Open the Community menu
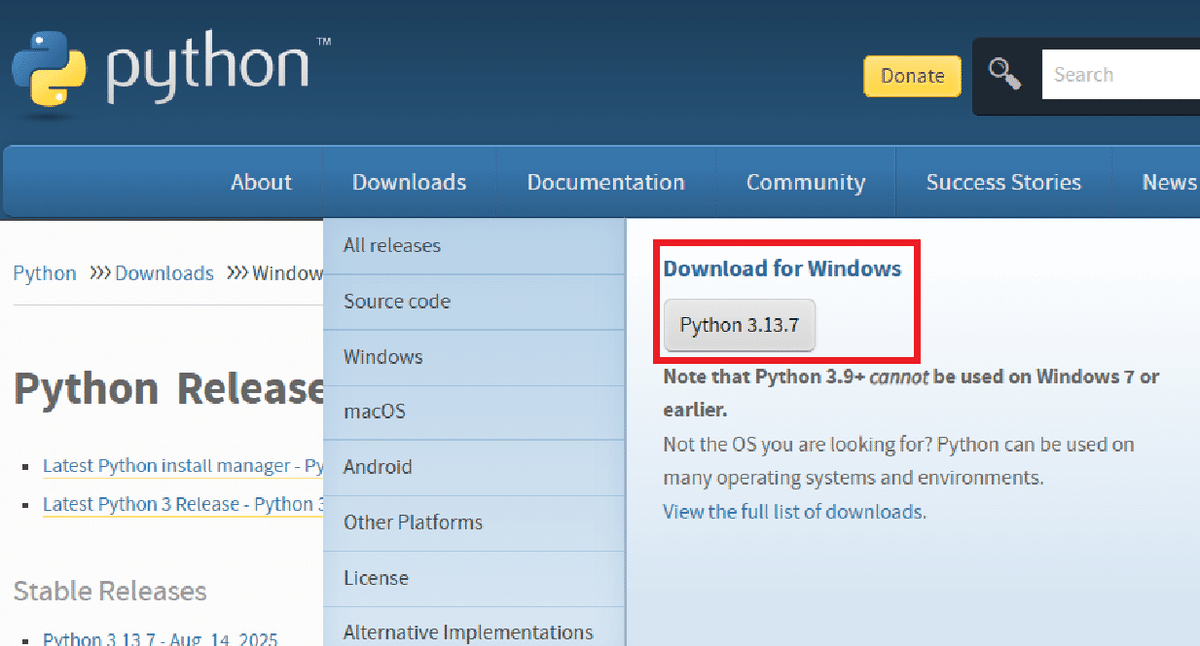Image resolution: width=1200 pixels, height=646 pixels. point(805,182)
